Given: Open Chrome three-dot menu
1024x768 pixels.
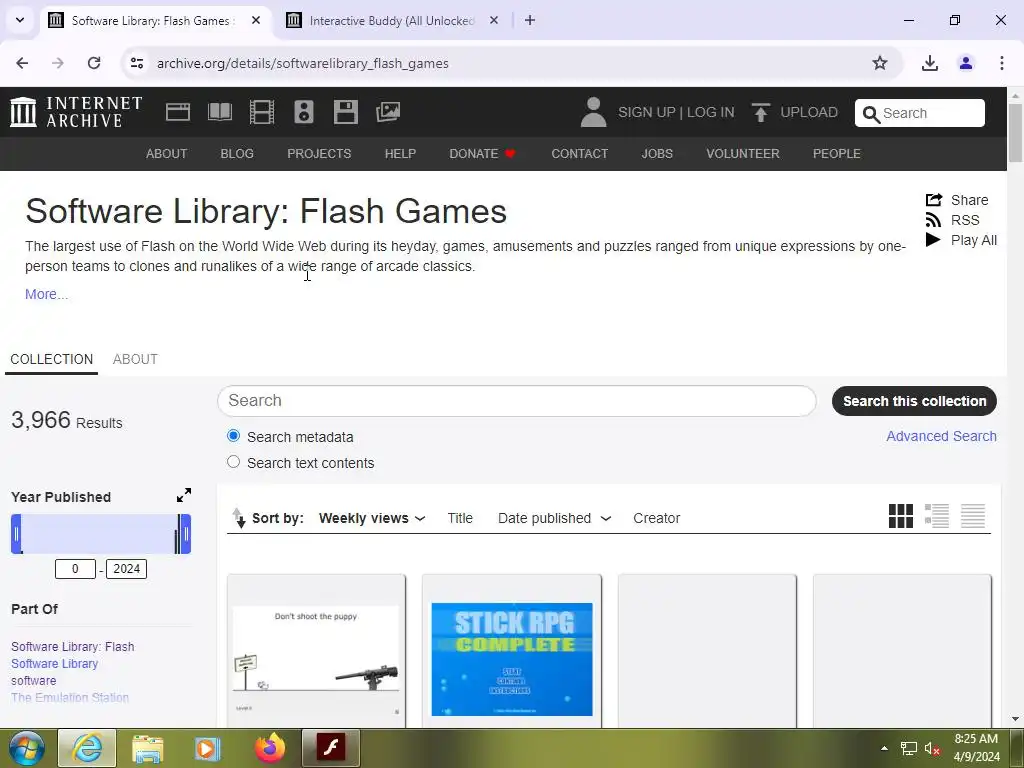Looking at the screenshot, I should (x=1002, y=63).
